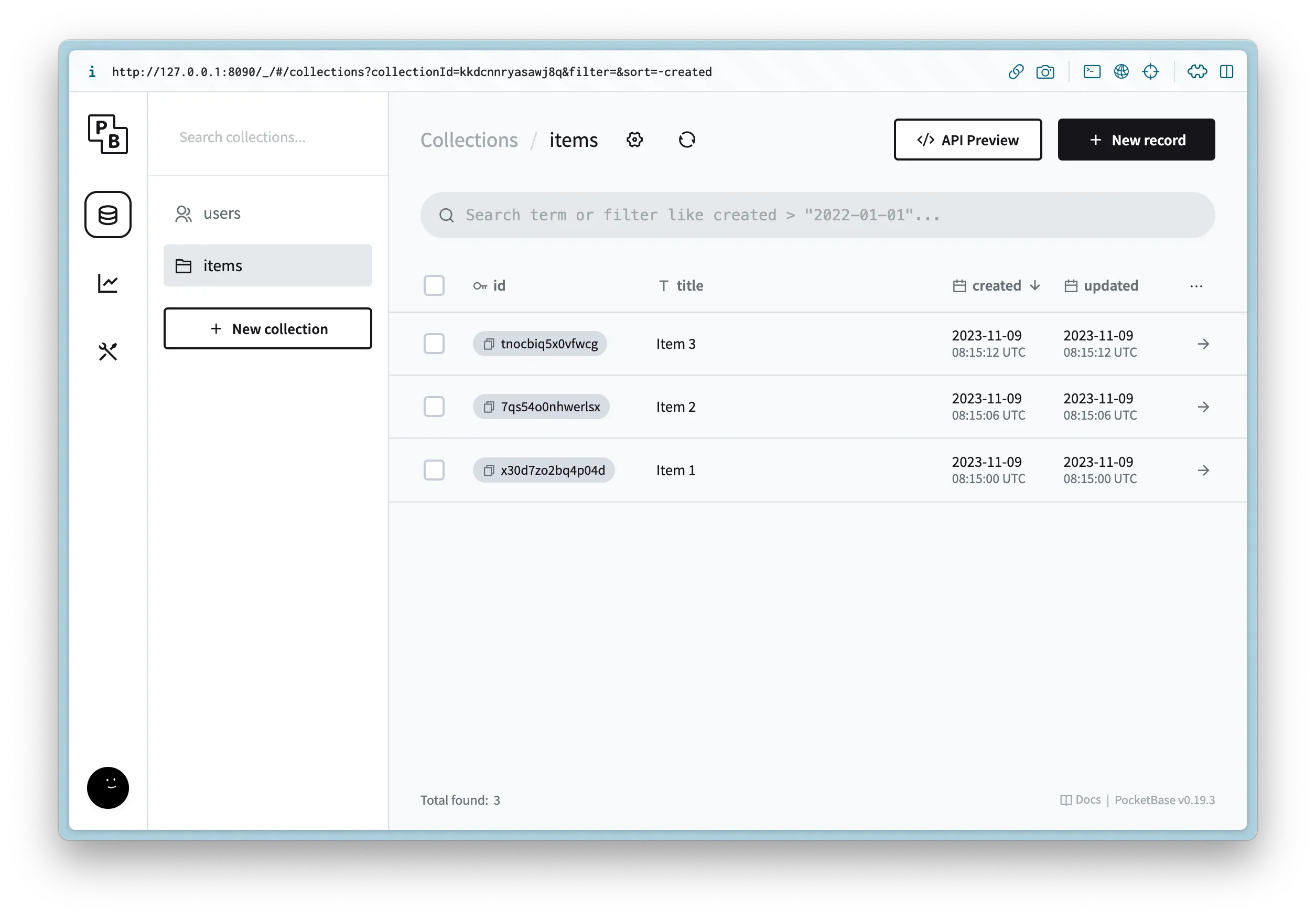Copy the tnocbiq5x0vfwcg record id
1316x918 pixels.
click(489, 344)
